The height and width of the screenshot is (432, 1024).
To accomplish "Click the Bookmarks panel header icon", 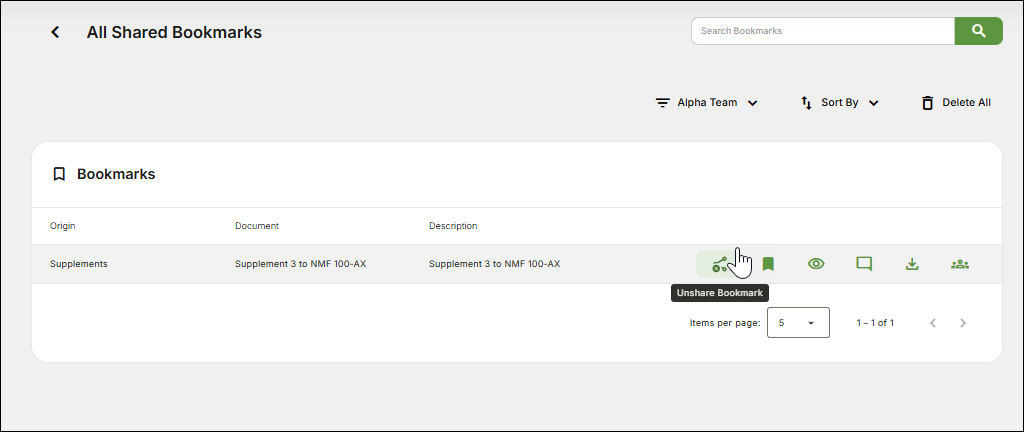I will click(x=59, y=174).
